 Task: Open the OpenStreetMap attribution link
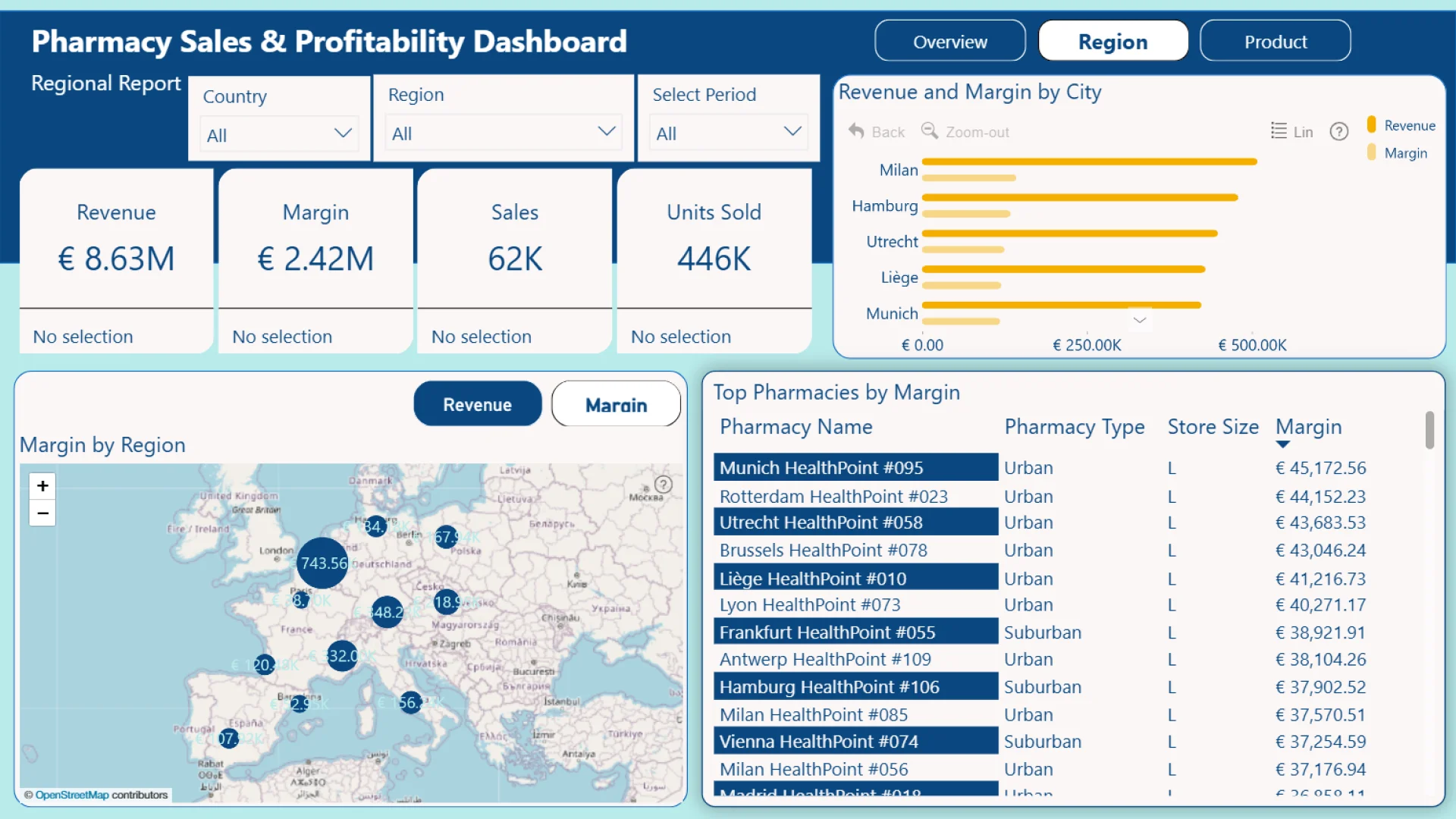point(72,795)
